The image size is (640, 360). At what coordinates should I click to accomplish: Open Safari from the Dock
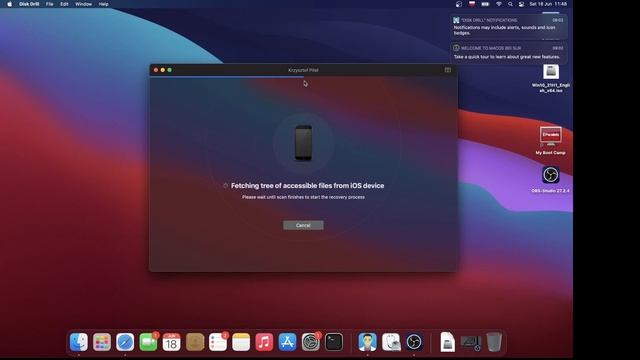125,342
